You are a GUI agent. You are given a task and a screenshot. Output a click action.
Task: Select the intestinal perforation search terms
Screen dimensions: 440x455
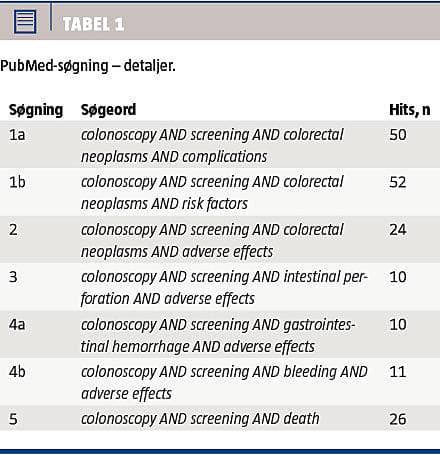(224, 288)
